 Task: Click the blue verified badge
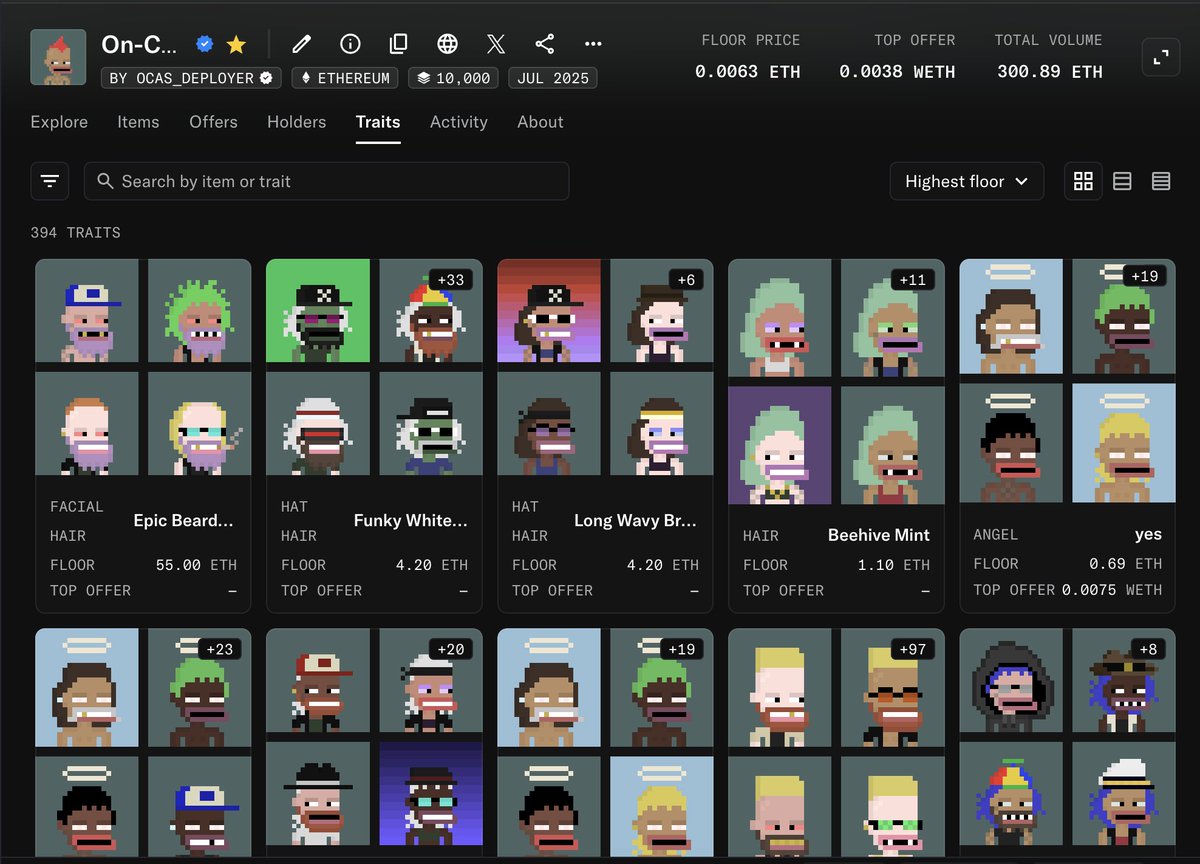(205, 44)
